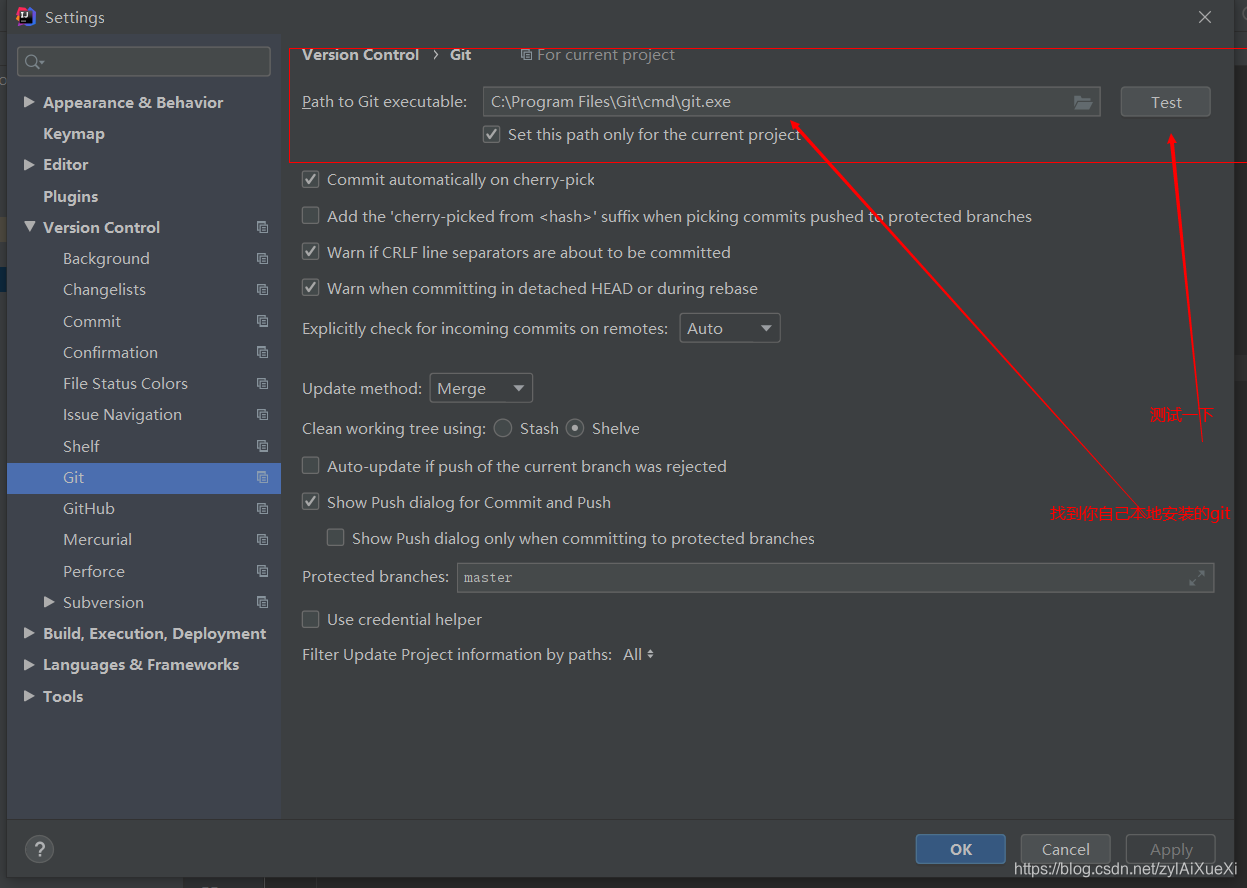Enable 'Auto-update if push of the current branch was rejected'
Viewport: 1247px width, 888px height.
point(310,466)
